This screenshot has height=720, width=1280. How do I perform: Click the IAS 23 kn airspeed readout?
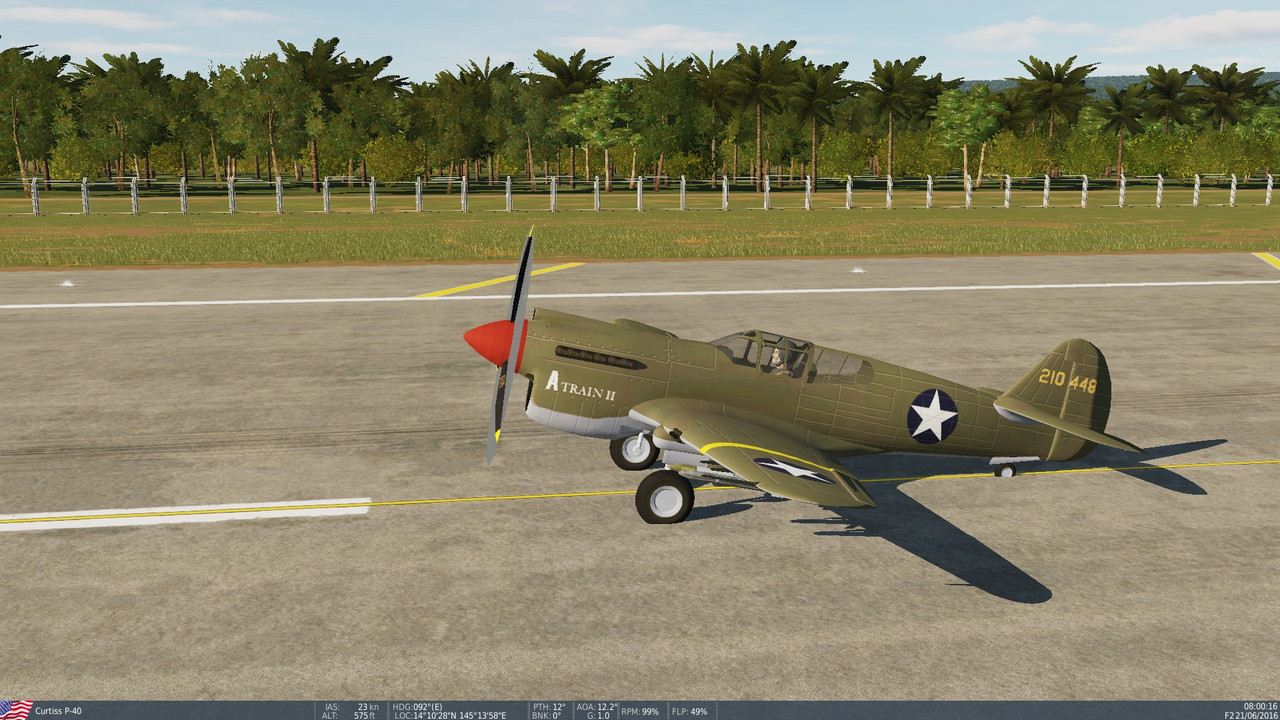(x=350, y=707)
